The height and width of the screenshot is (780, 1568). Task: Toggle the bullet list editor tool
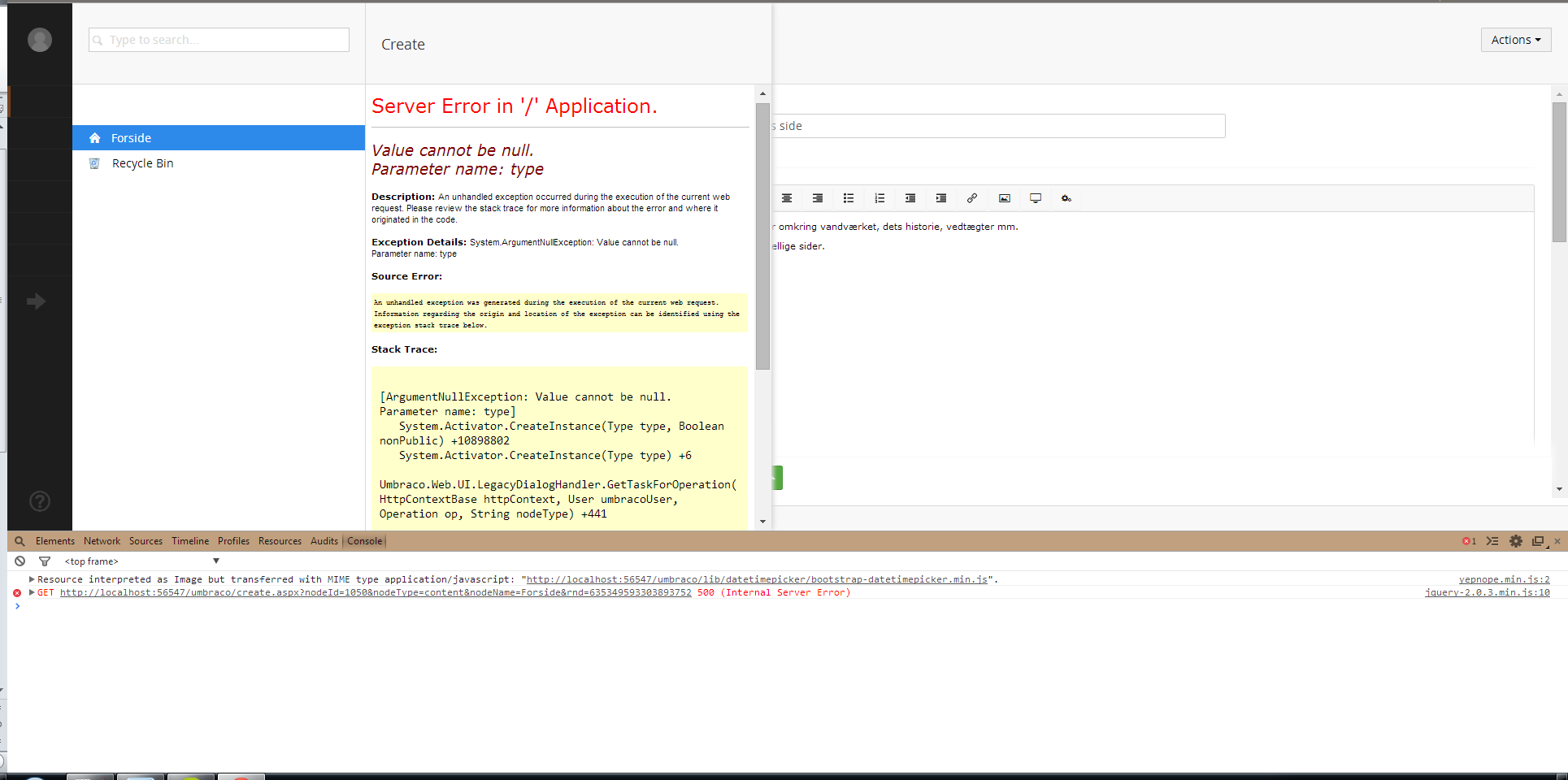point(849,198)
